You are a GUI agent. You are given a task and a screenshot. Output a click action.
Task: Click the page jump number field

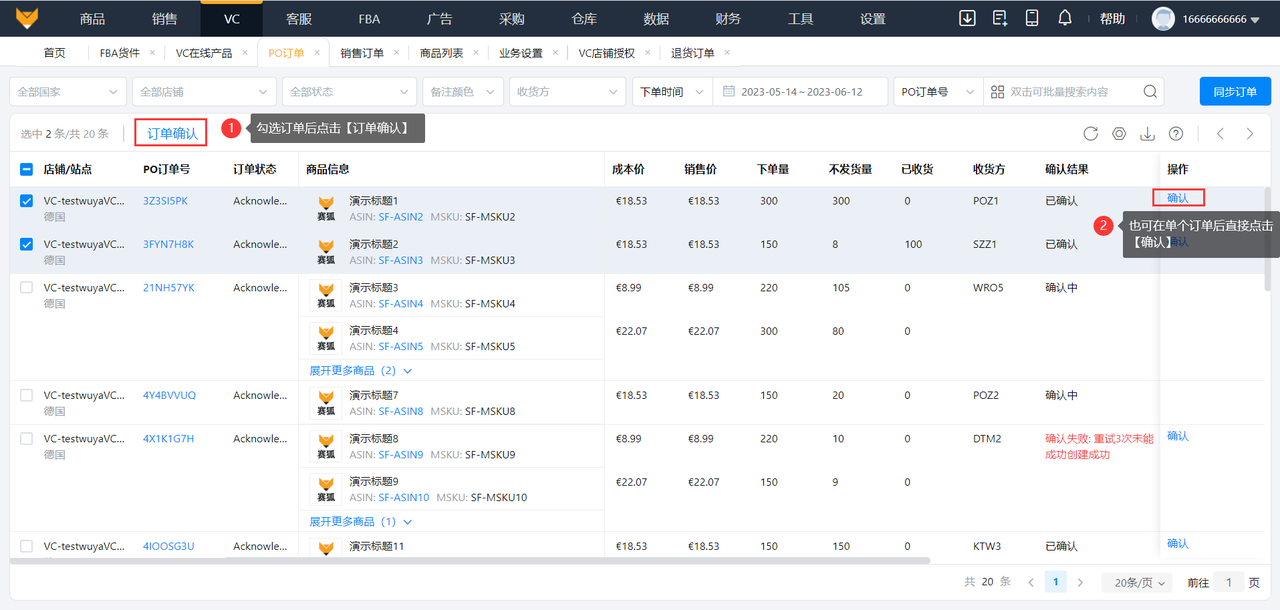click(1228, 582)
